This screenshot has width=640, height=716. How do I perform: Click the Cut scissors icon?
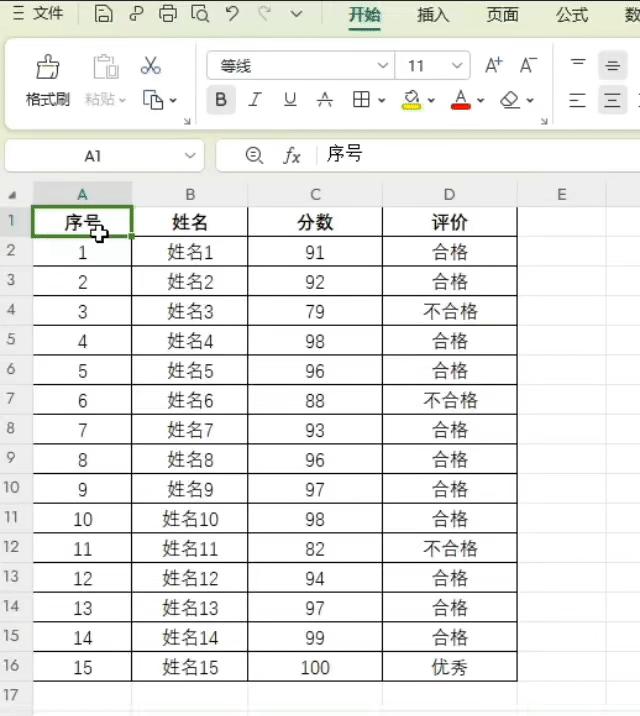(151, 66)
